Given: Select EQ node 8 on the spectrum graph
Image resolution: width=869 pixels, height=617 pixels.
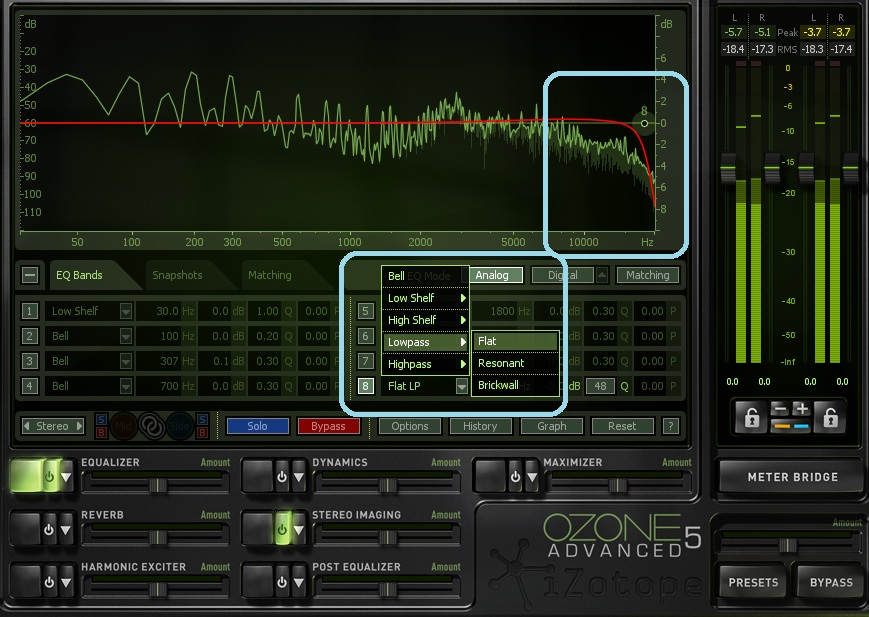Looking at the screenshot, I should (x=644, y=123).
